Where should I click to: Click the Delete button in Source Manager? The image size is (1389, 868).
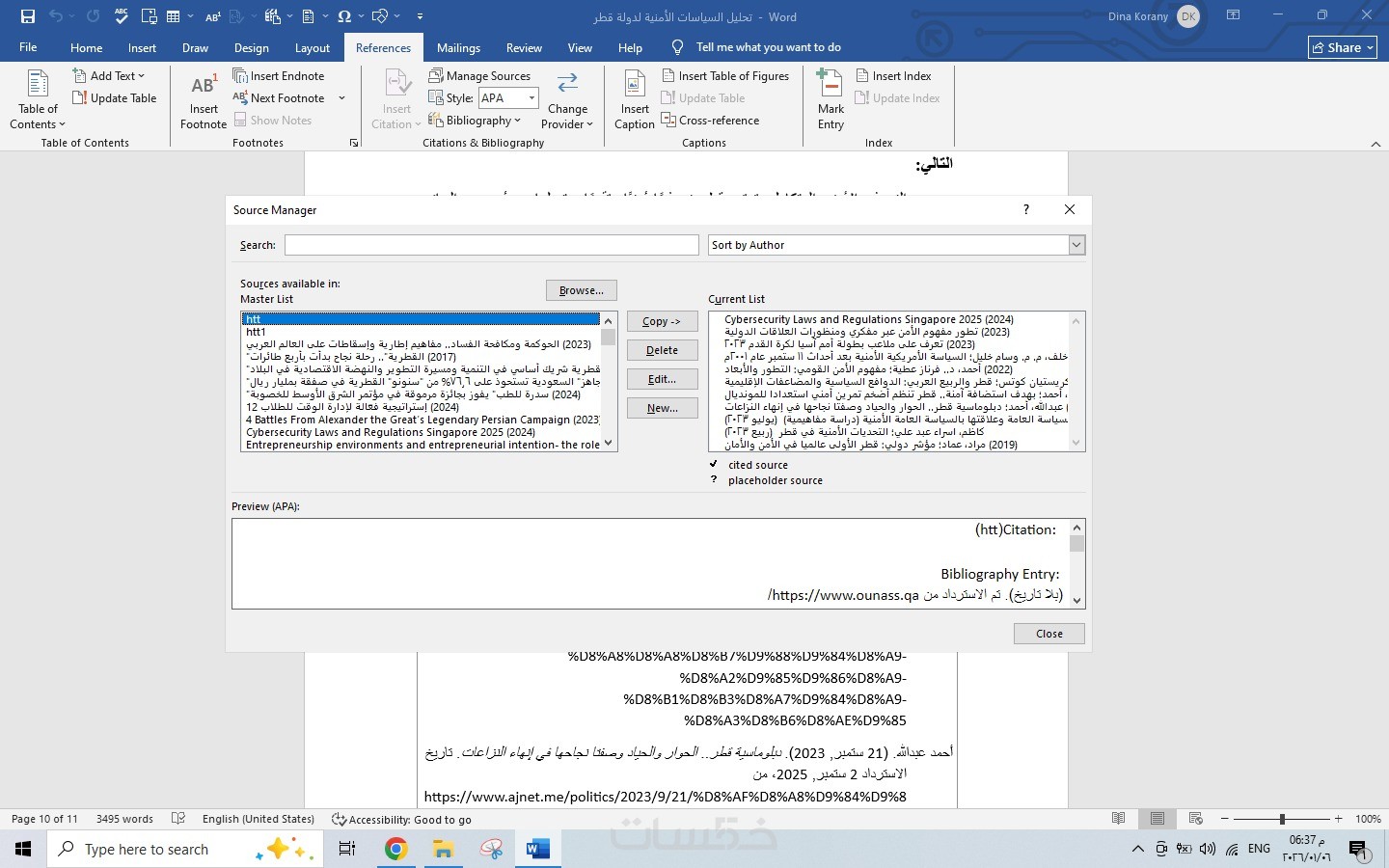(x=662, y=350)
